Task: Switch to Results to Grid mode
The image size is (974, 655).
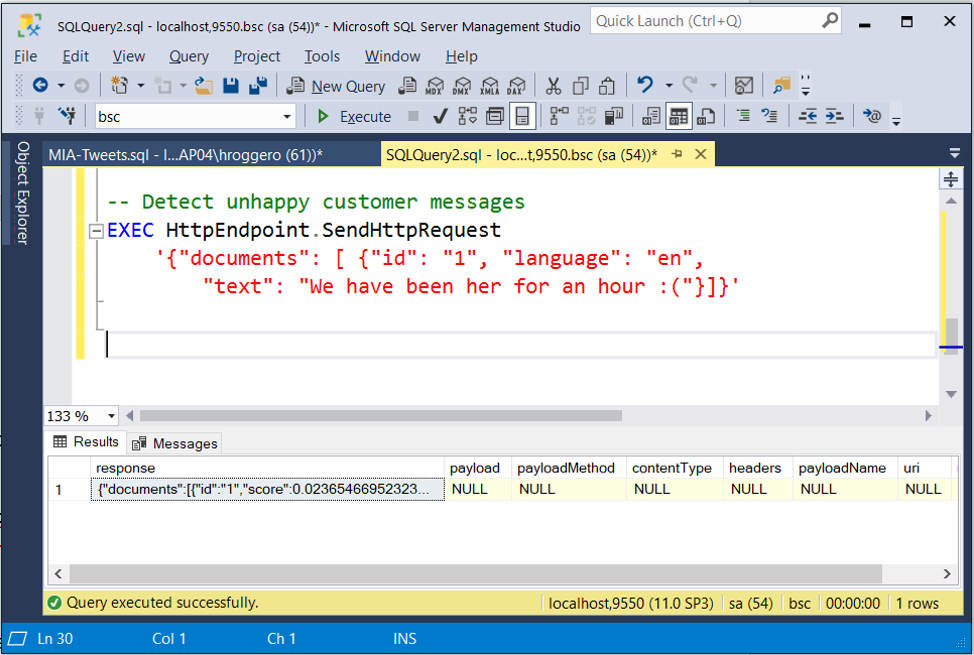Action: pos(678,116)
